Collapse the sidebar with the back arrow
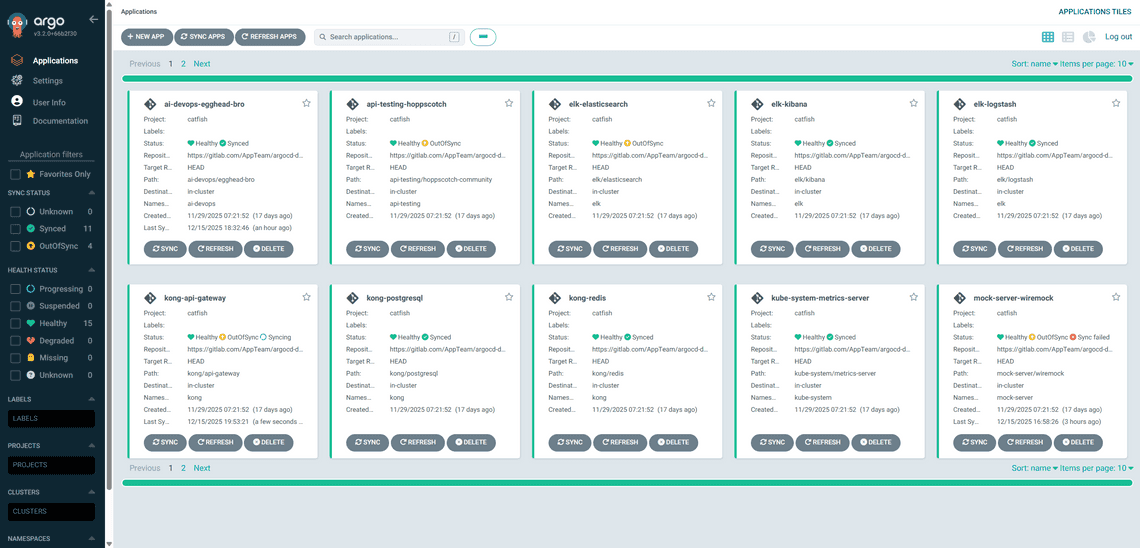Image resolution: width=1140 pixels, height=548 pixels. (93, 19)
